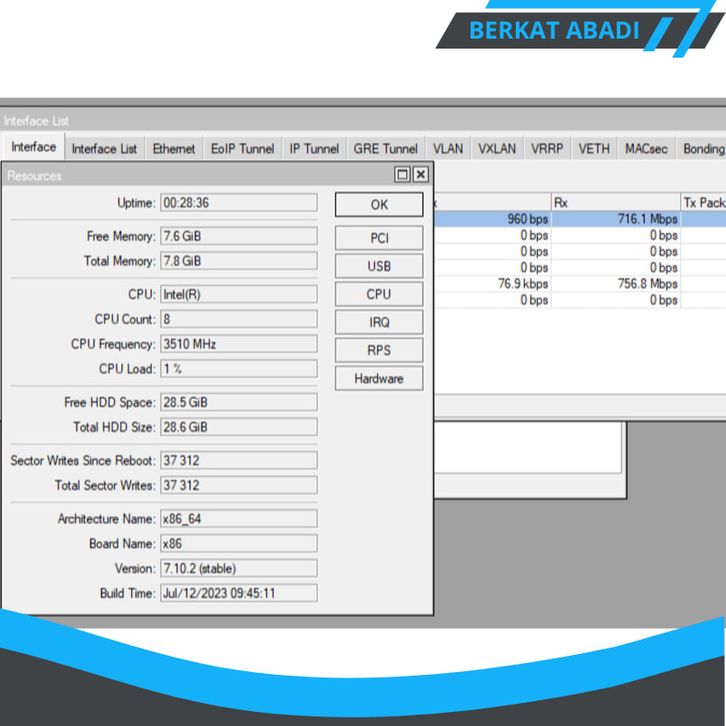Image resolution: width=726 pixels, height=726 pixels.
Task: Switch to the MACsec tab
Action: (646, 149)
